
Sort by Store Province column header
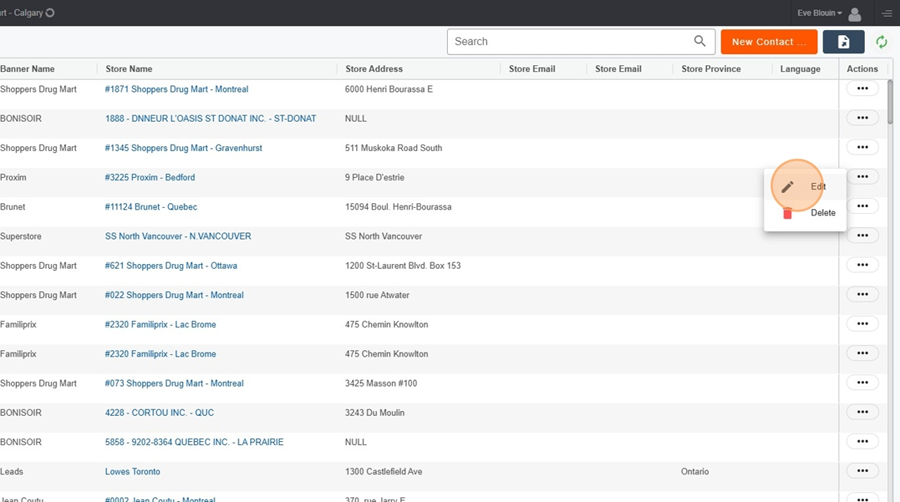tap(711, 69)
